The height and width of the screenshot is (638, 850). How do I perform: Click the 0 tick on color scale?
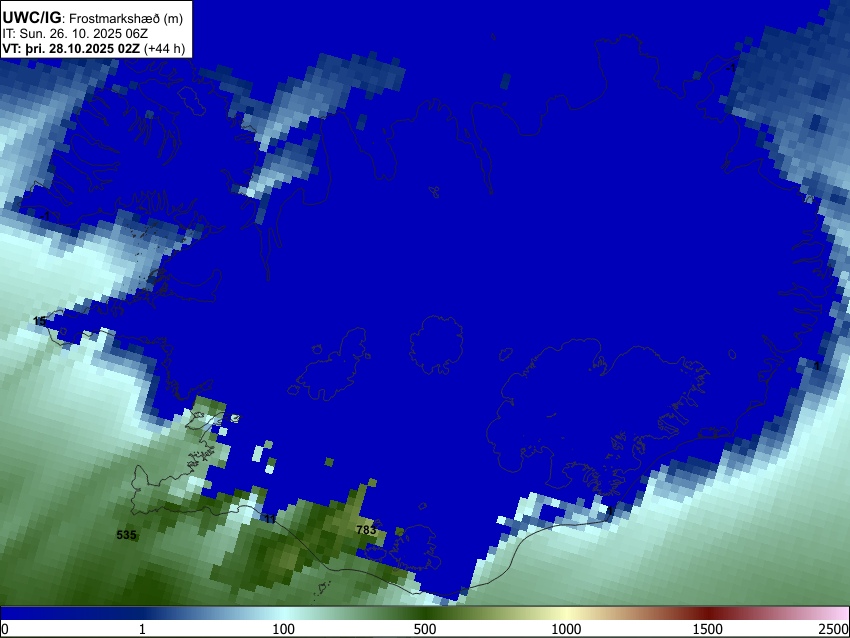tap(5, 629)
